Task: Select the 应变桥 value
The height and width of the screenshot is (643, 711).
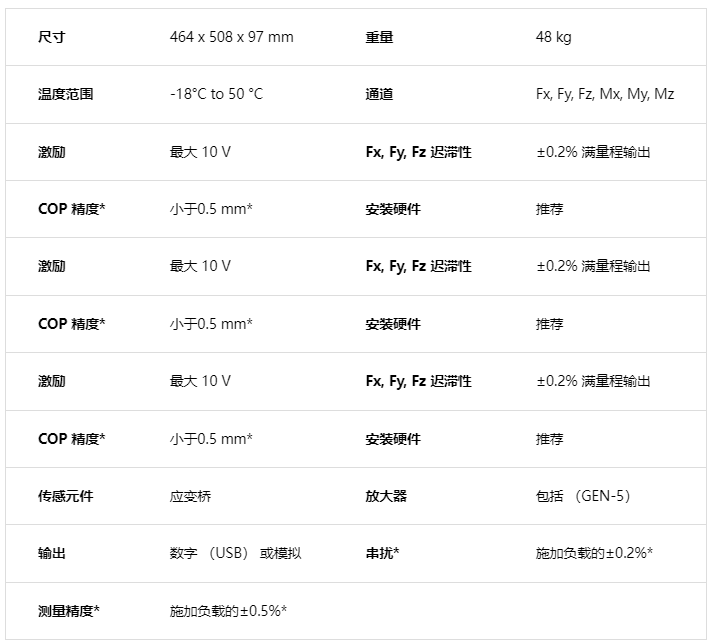Action: pos(190,496)
